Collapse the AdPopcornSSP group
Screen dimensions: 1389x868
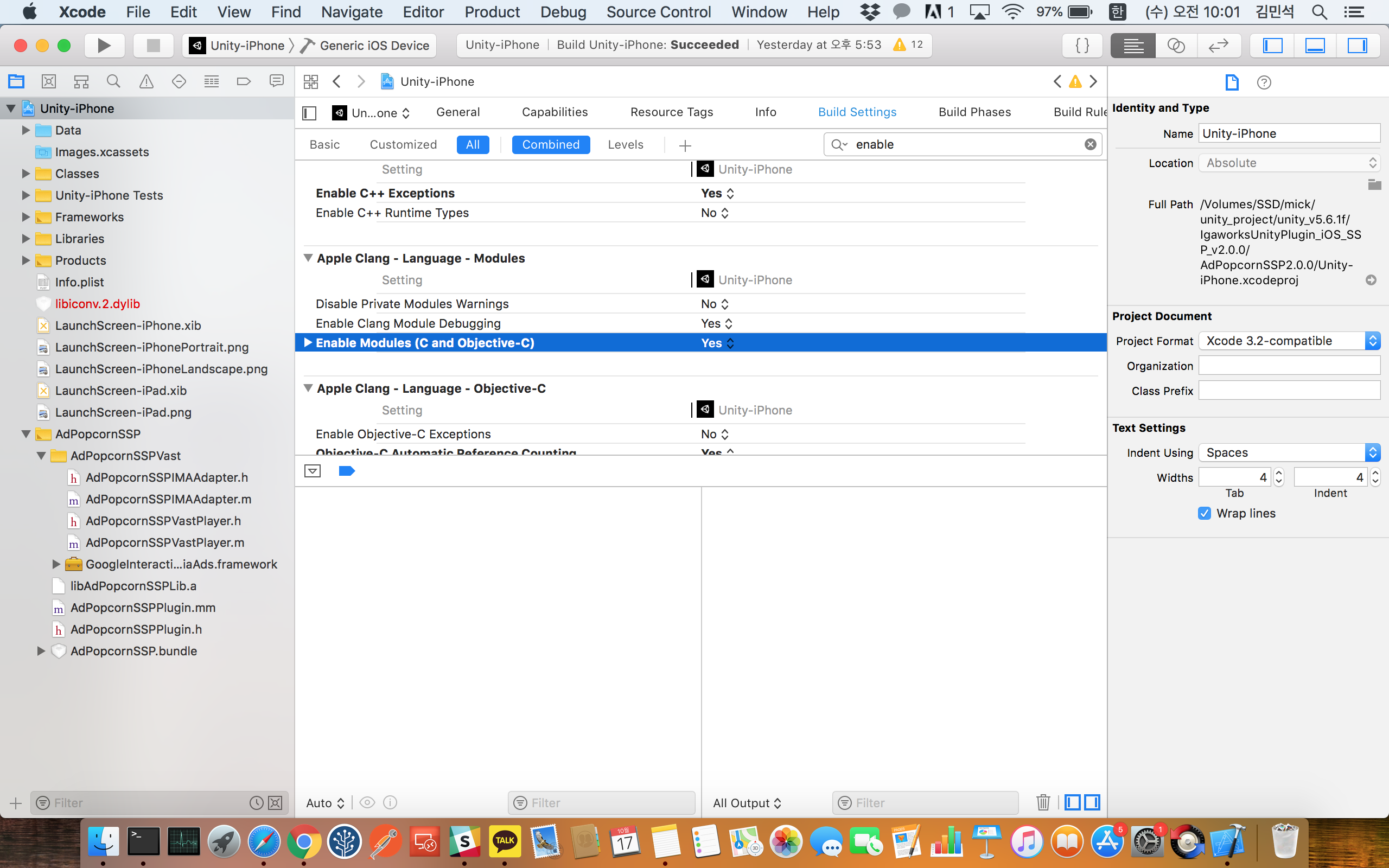click(26, 434)
